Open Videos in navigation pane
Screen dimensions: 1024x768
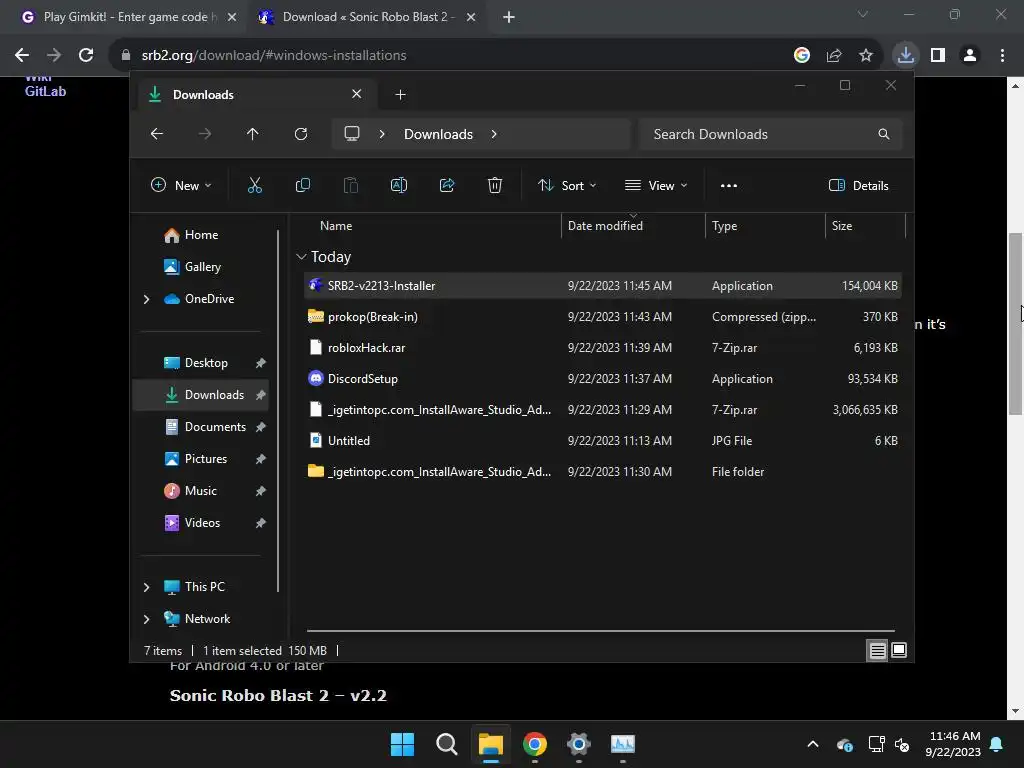point(202,523)
